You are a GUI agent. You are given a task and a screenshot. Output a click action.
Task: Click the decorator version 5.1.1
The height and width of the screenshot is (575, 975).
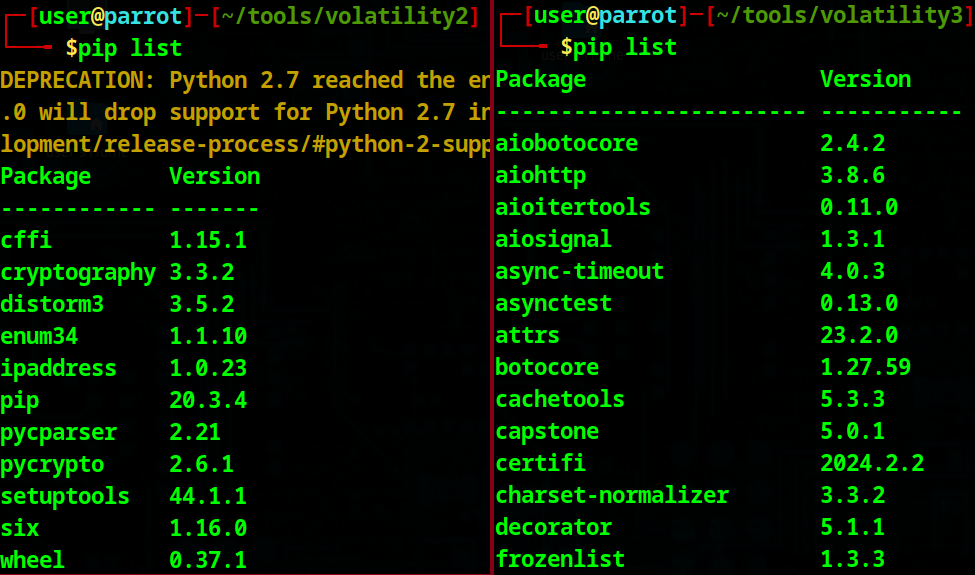(853, 528)
